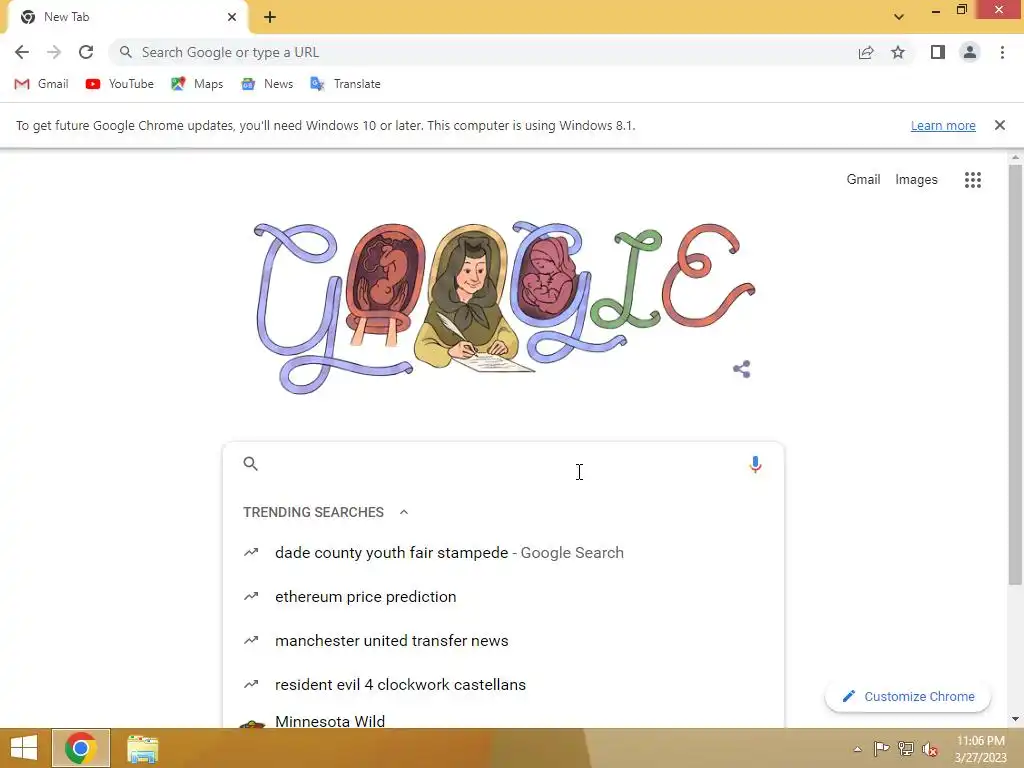
Task: Click the forward navigation arrow
Action: point(54,52)
